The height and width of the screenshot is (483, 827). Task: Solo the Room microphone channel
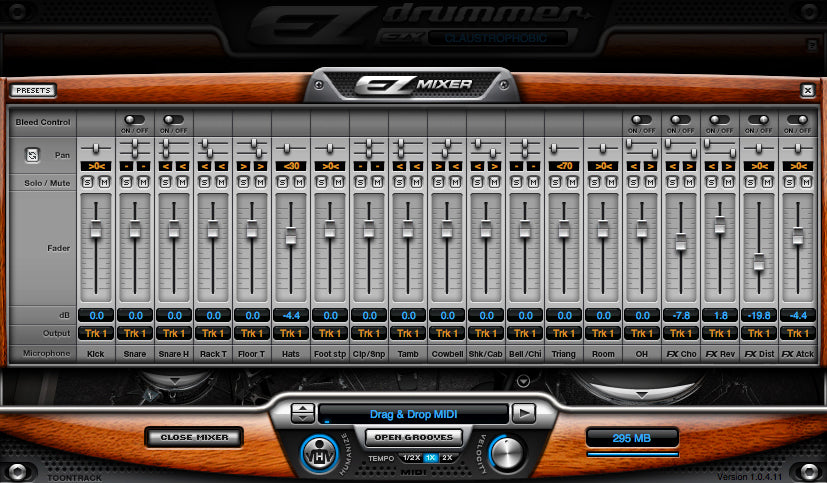point(596,182)
